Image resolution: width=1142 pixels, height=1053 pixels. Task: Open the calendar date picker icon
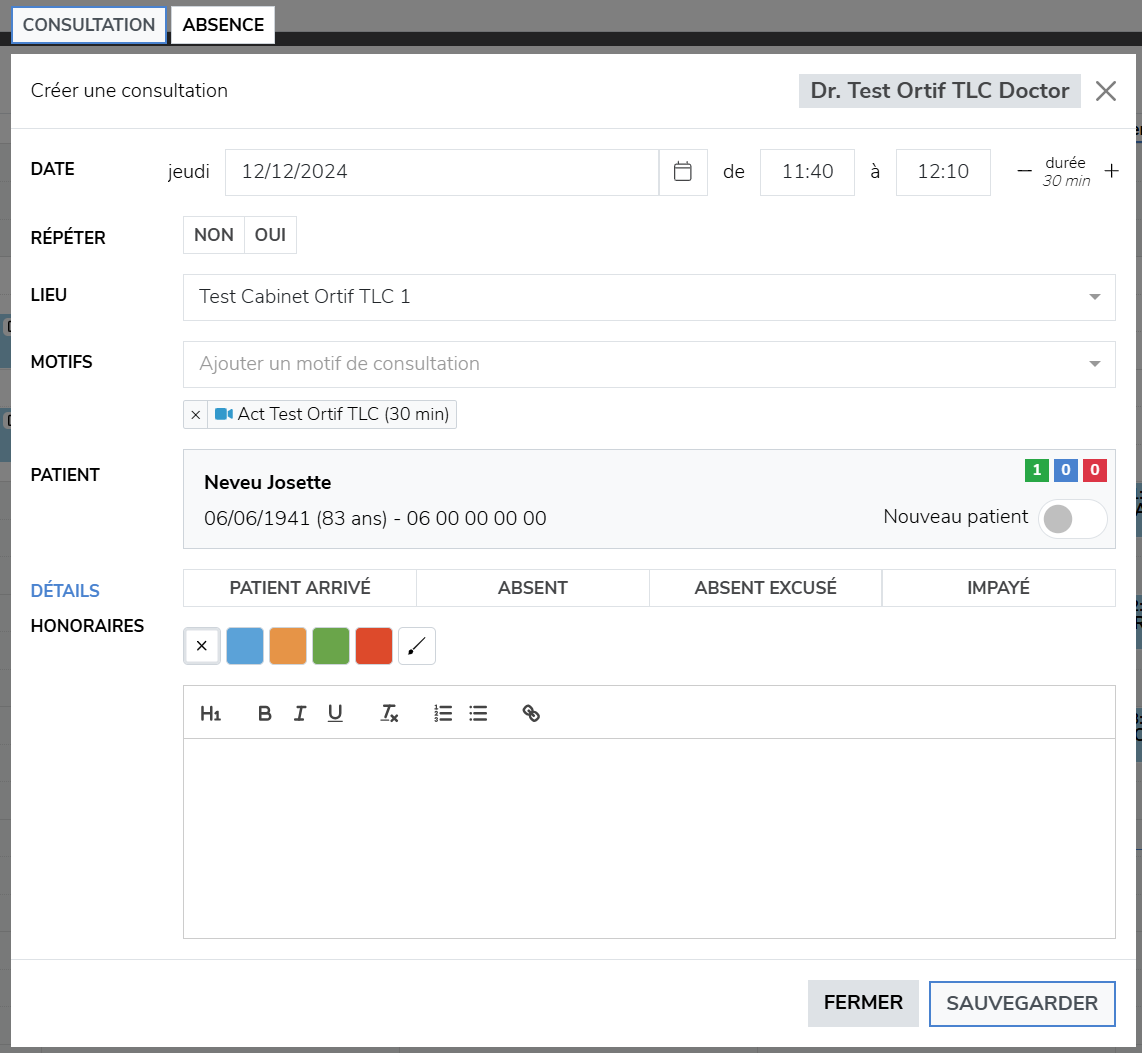coord(682,172)
